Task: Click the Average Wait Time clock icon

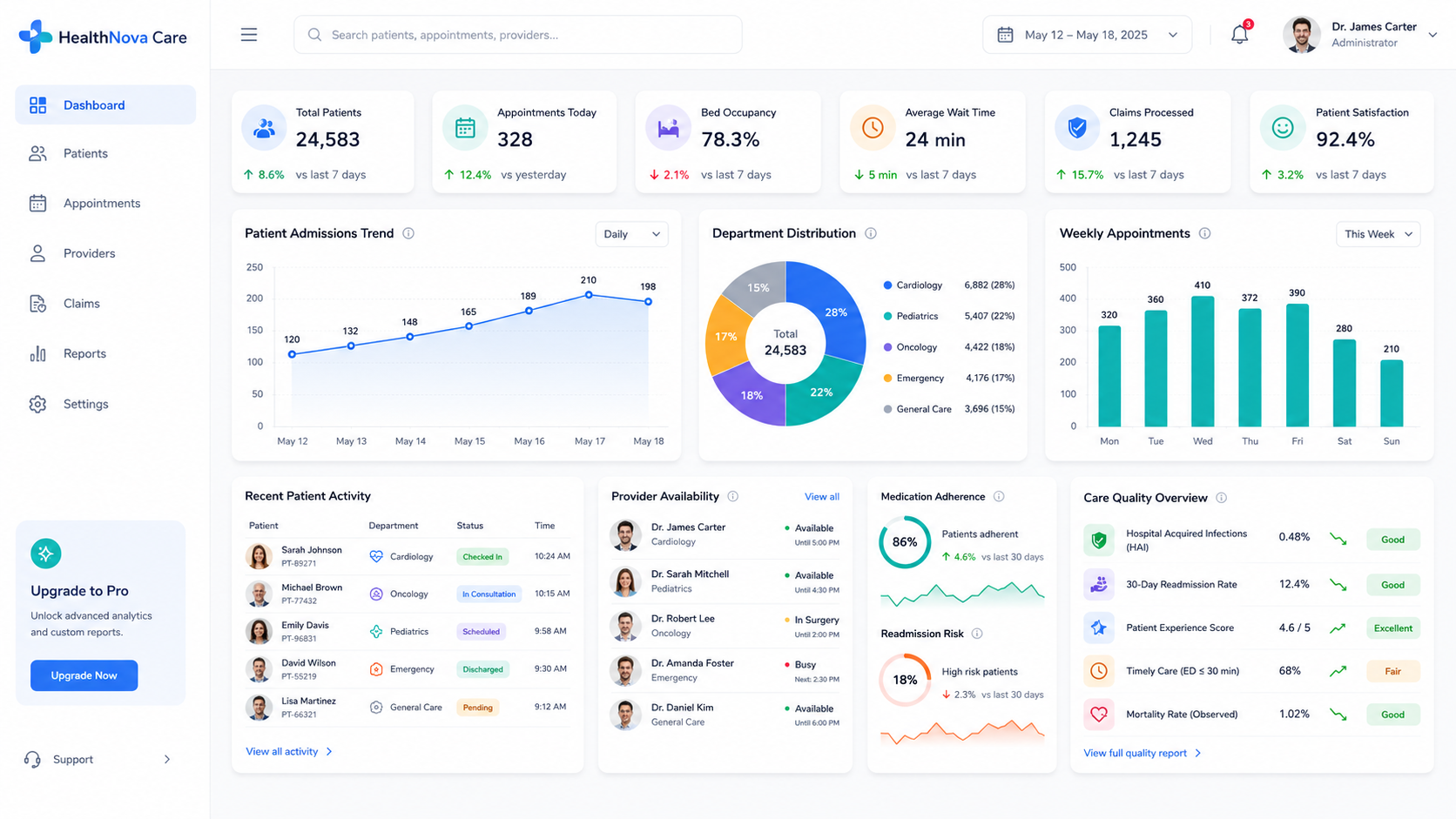Action: (873, 128)
